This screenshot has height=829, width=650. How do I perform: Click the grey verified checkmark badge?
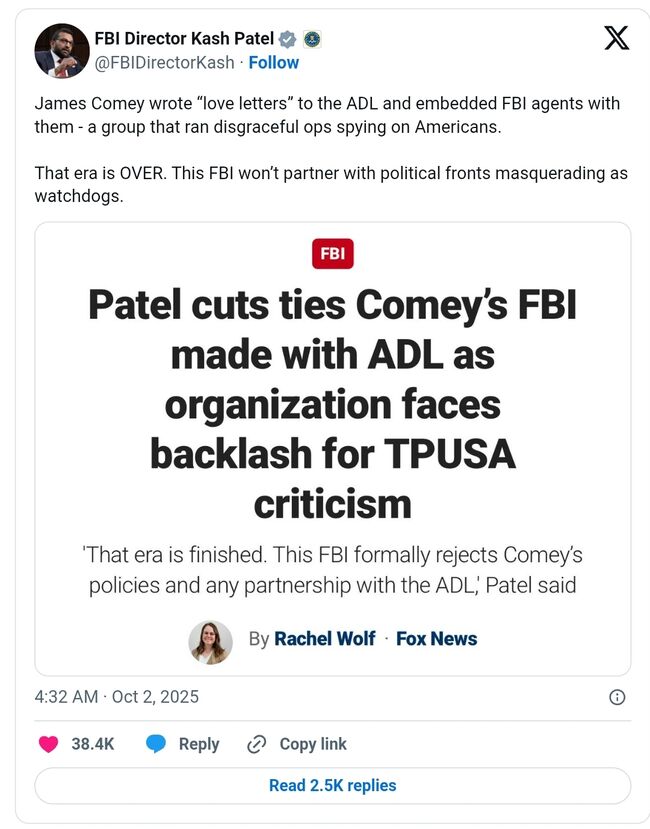[287, 39]
